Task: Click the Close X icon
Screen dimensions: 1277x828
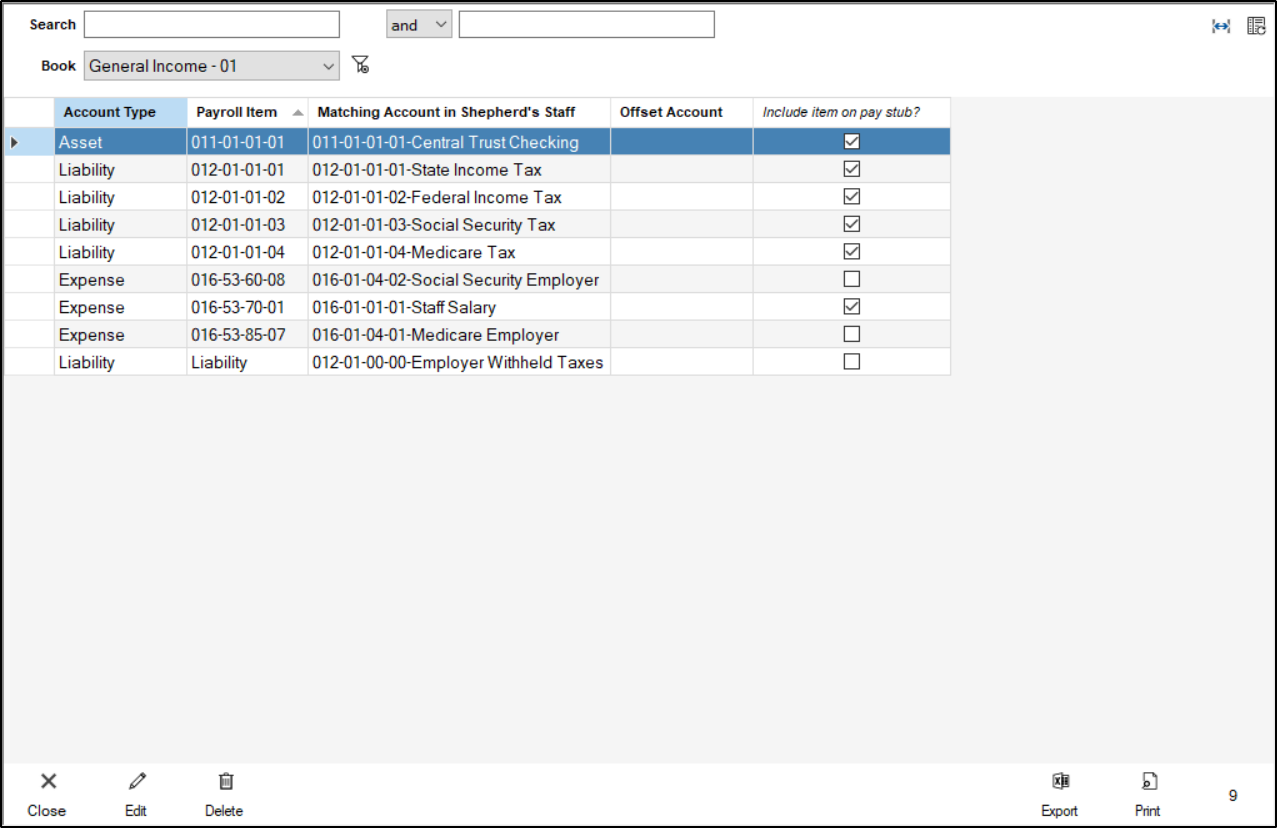Action: [x=46, y=781]
